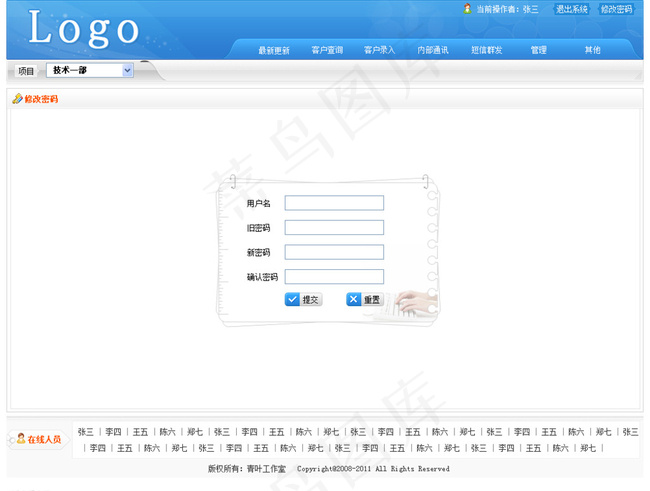Open the 内部通讯 tab
The image size is (650, 491).
[433, 50]
